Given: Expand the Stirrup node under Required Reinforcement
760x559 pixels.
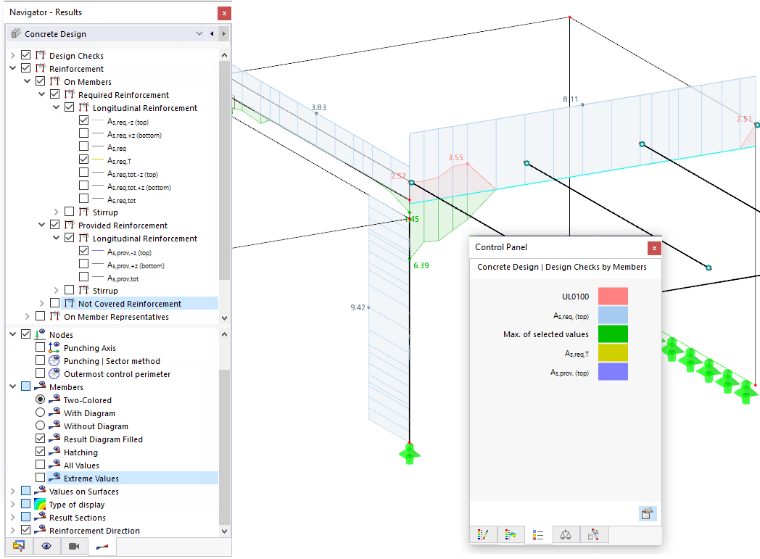Looking at the screenshot, I should [x=56, y=212].
